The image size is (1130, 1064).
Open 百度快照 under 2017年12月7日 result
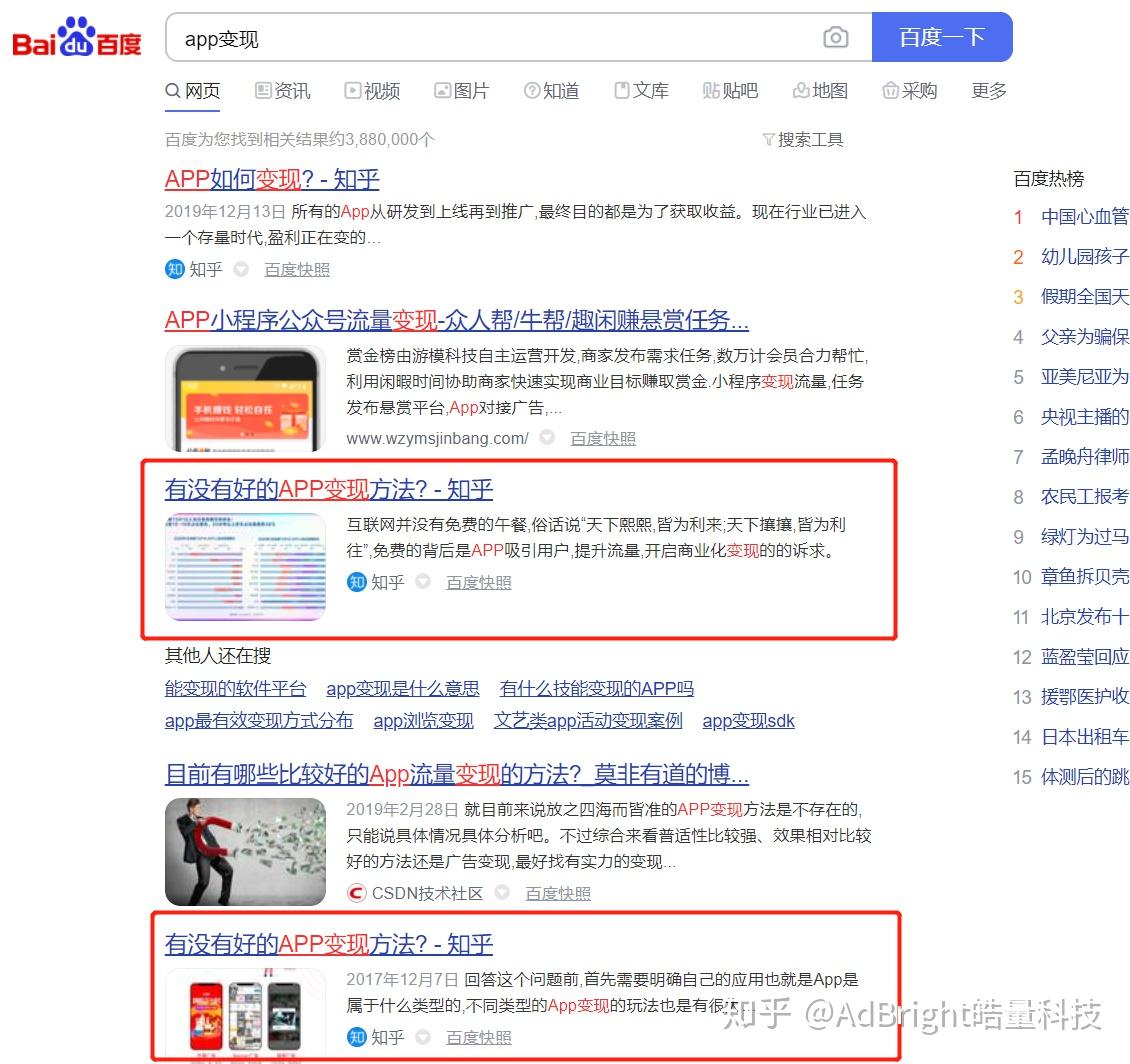[479, 1037]
